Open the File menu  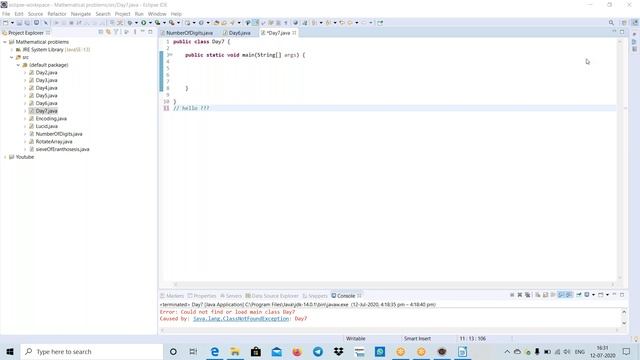click(x=6, y=14)
